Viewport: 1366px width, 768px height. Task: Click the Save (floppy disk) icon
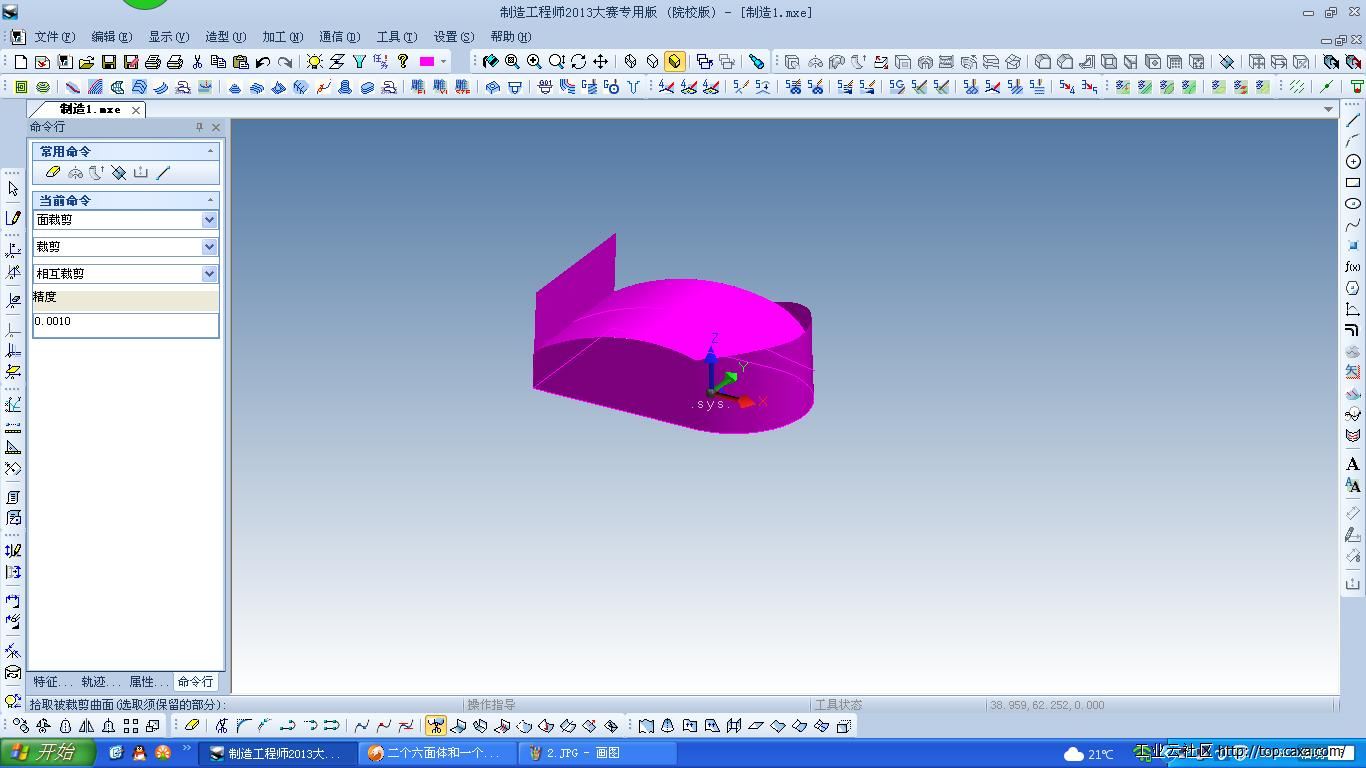(x=108, y=62)
